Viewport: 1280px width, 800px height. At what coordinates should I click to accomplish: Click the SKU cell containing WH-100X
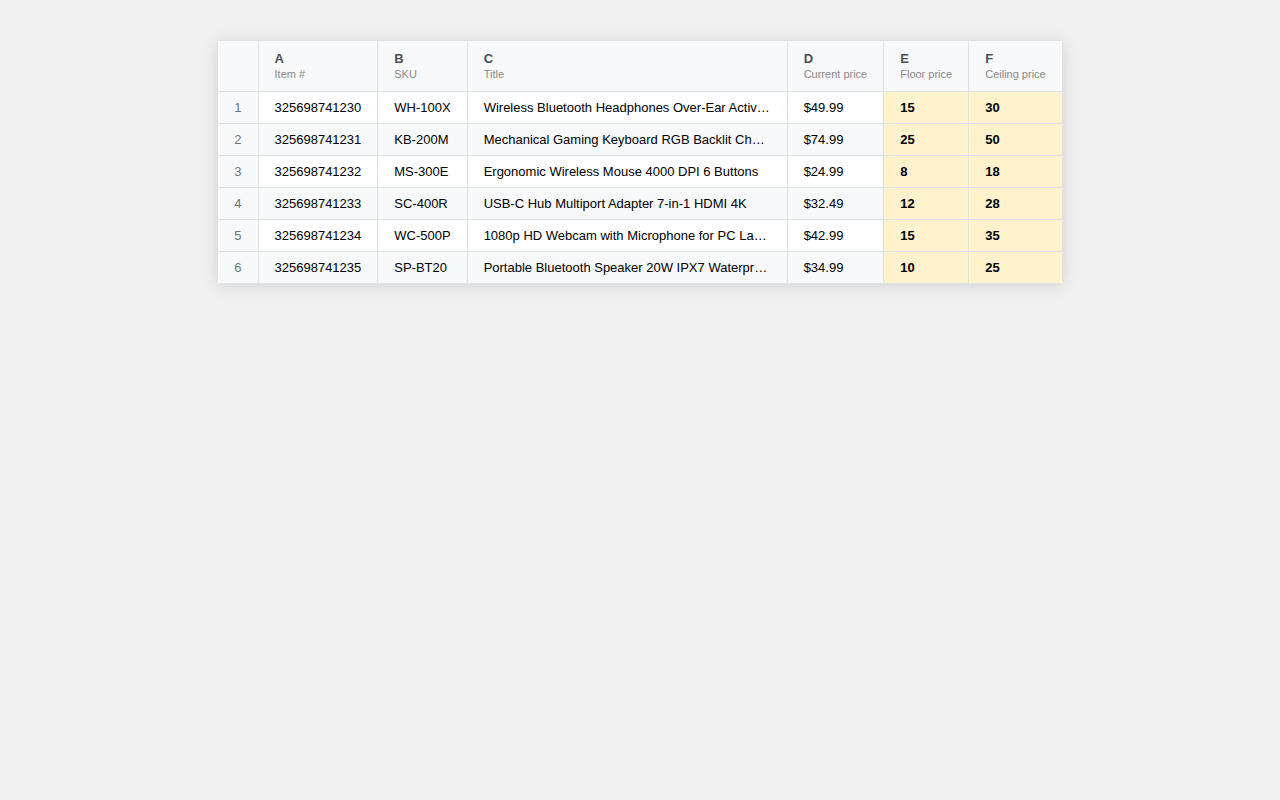pyautogui.click(x=421, y=107)
